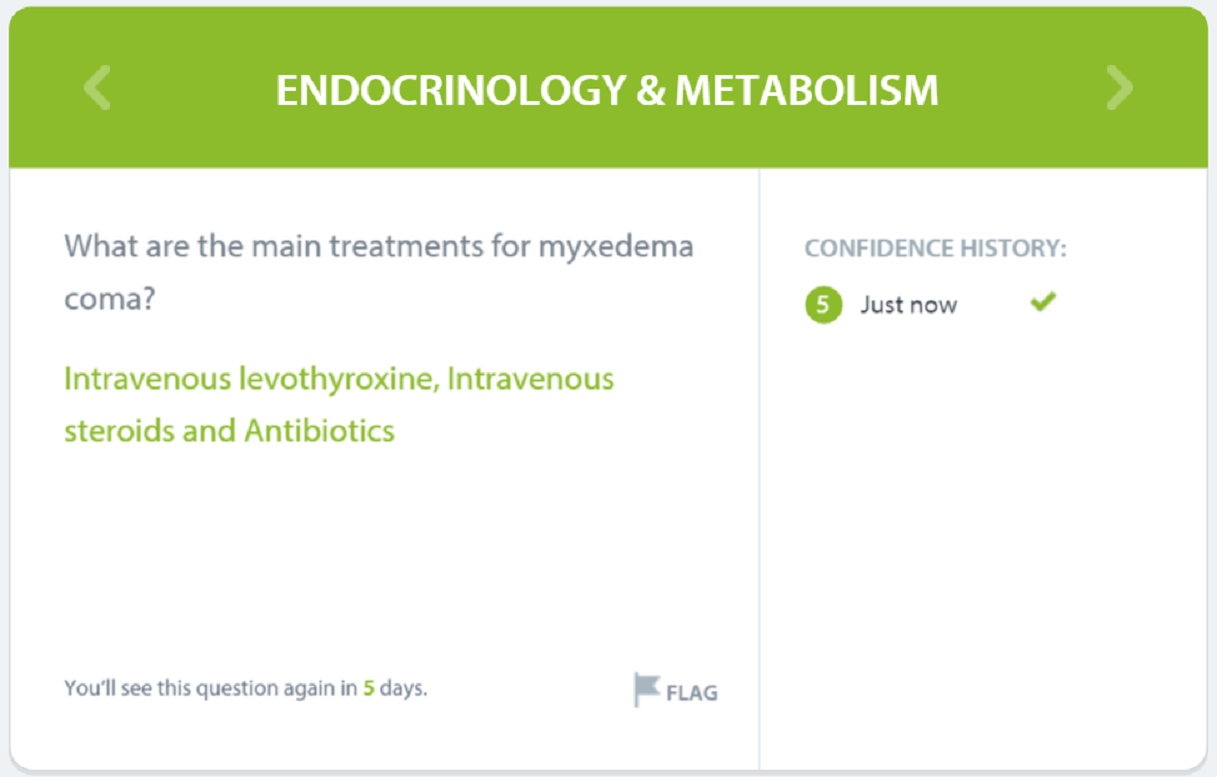
Task: Click Intravenous levothyroxine in the answer
Action: pyautogui.click(x=250, y=379)
